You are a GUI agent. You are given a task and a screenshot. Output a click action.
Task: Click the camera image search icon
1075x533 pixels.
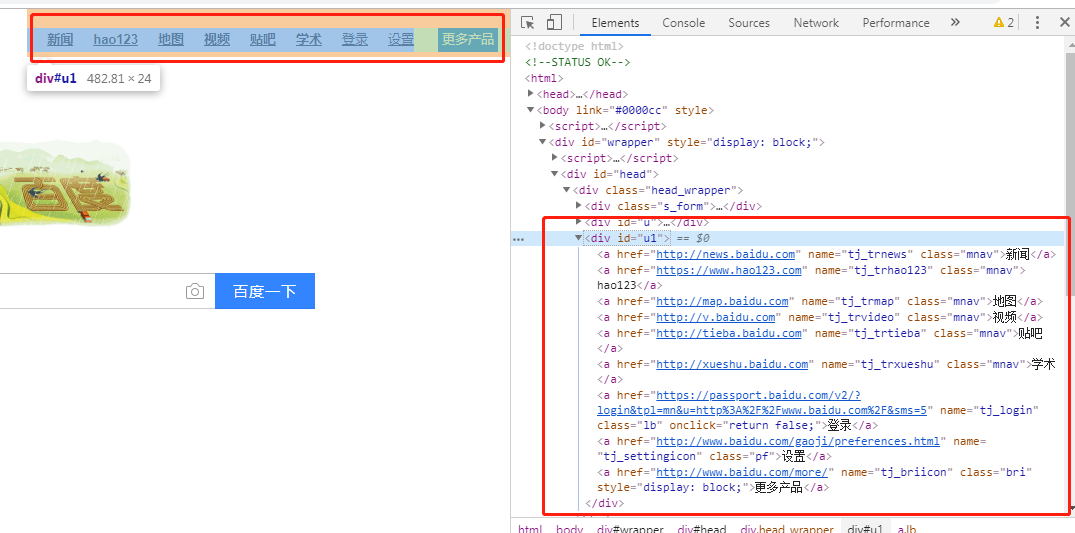[x=195, y=292]
